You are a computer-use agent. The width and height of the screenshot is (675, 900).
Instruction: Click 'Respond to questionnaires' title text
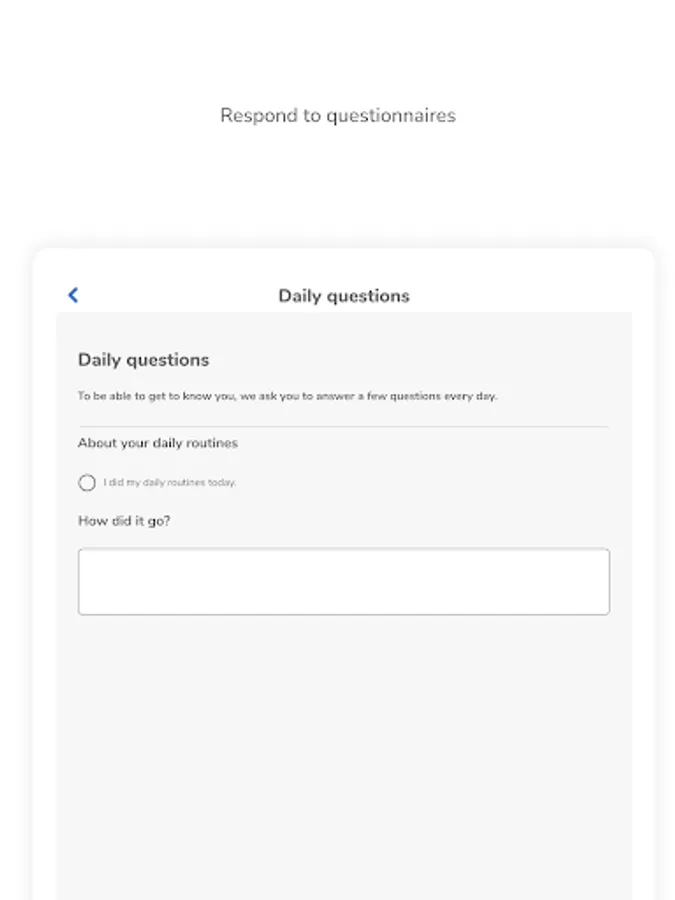337,115
